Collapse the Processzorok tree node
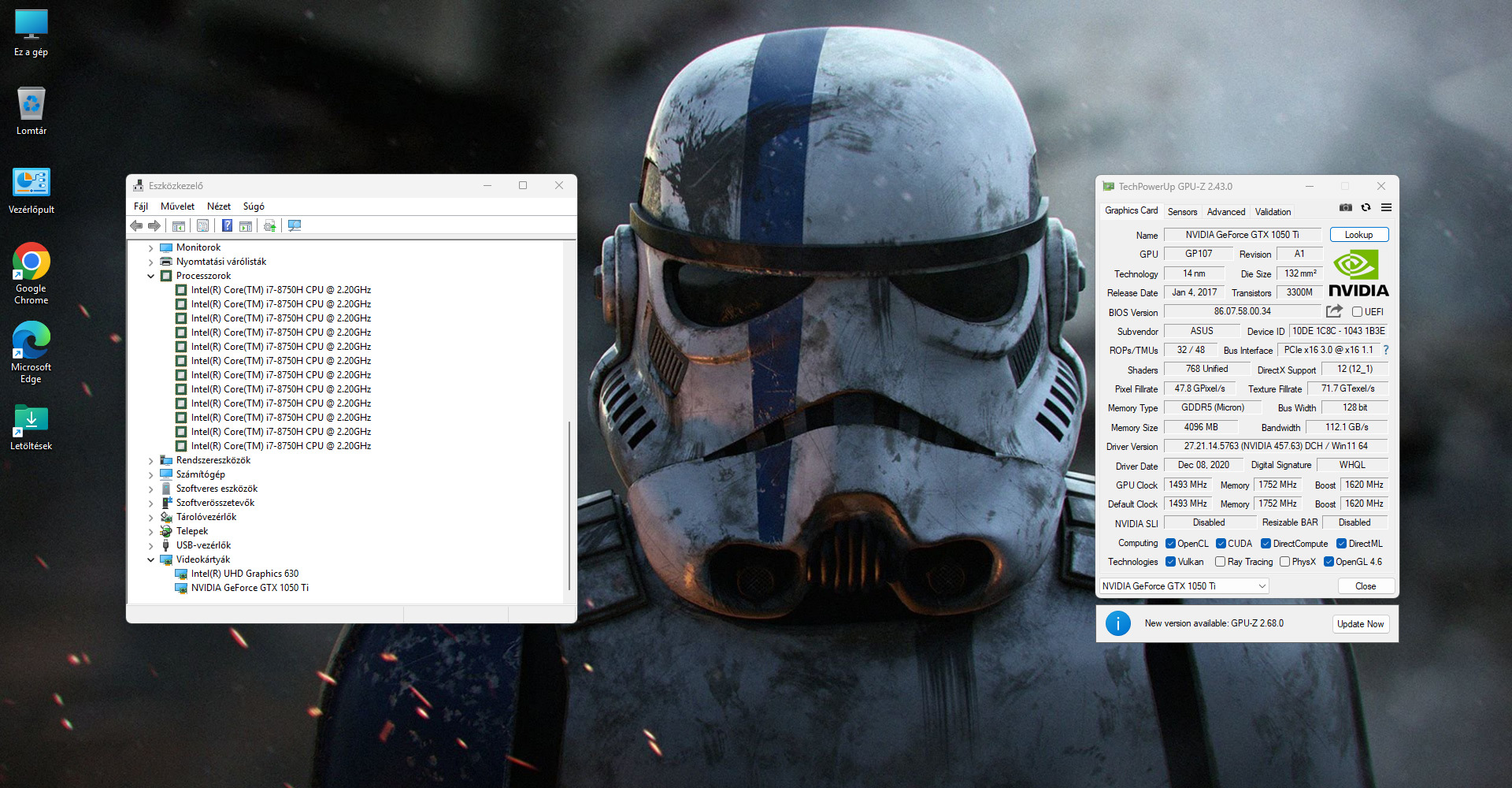Image resolution: width=1512 pixels, height=788 pixels. tap(150, 276)
